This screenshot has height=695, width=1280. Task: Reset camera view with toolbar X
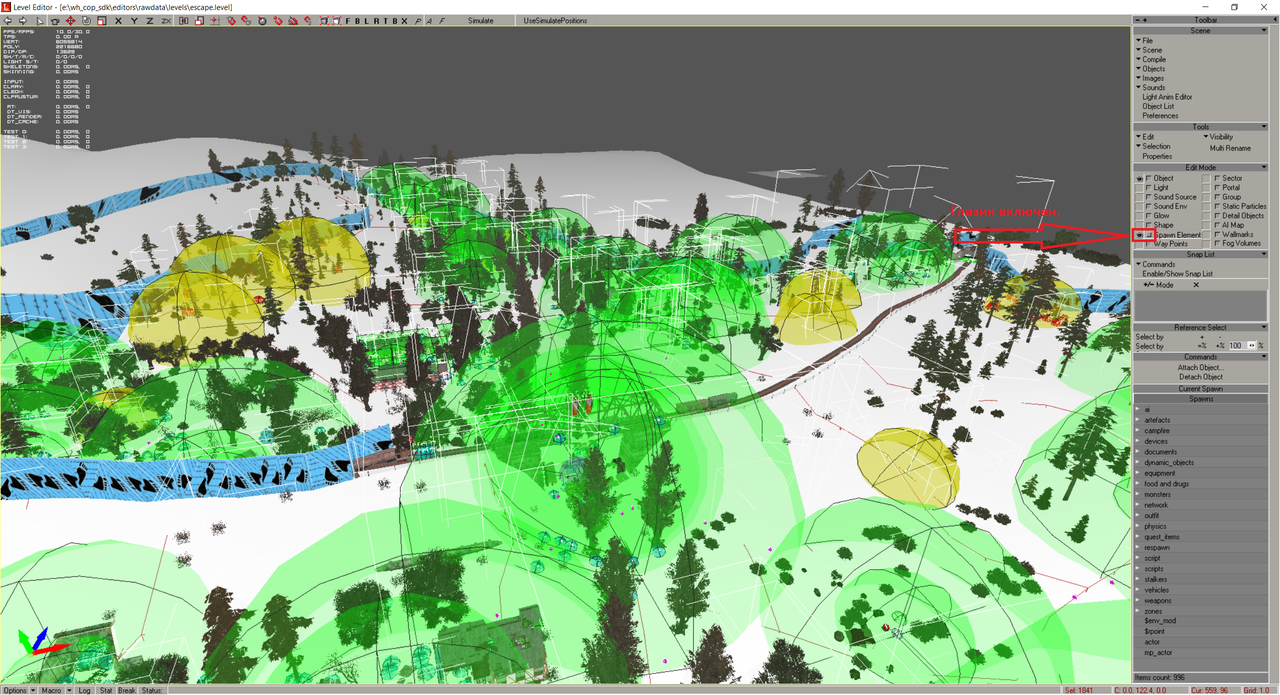(x=404, y=20)
